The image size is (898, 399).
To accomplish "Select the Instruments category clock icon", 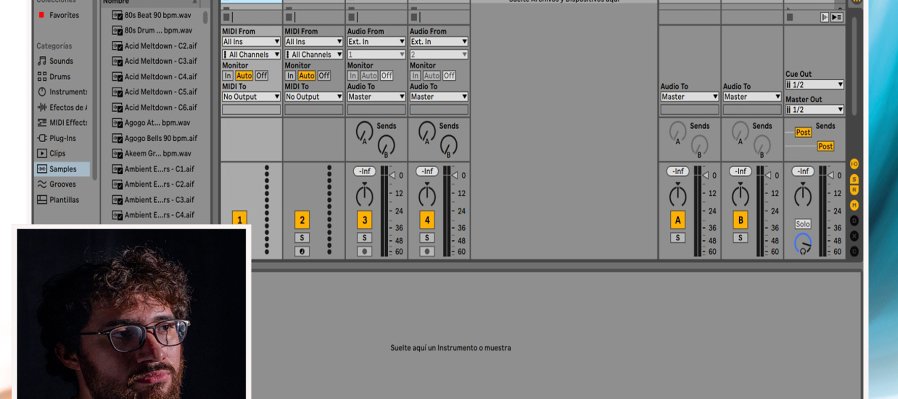I will pyautogui.click(x=42, y=92).
